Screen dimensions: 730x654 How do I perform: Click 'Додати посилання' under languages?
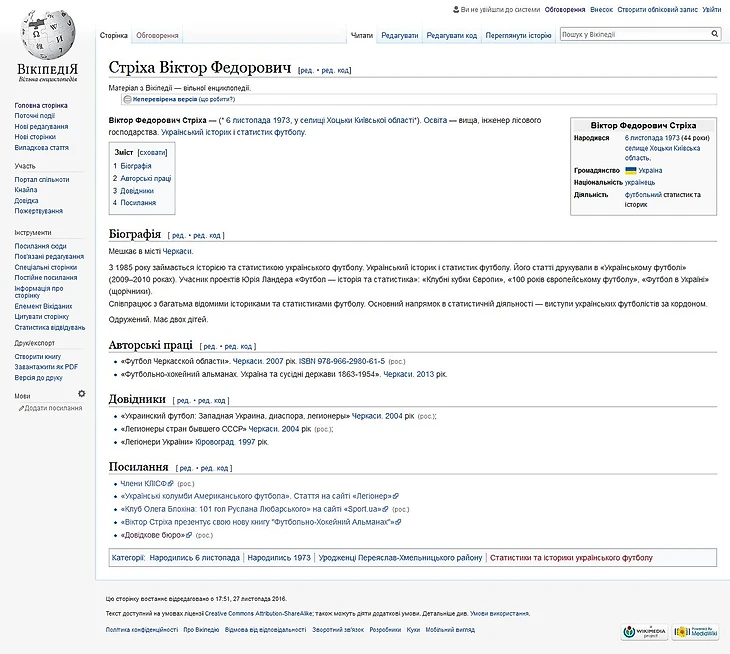(52, 408)
